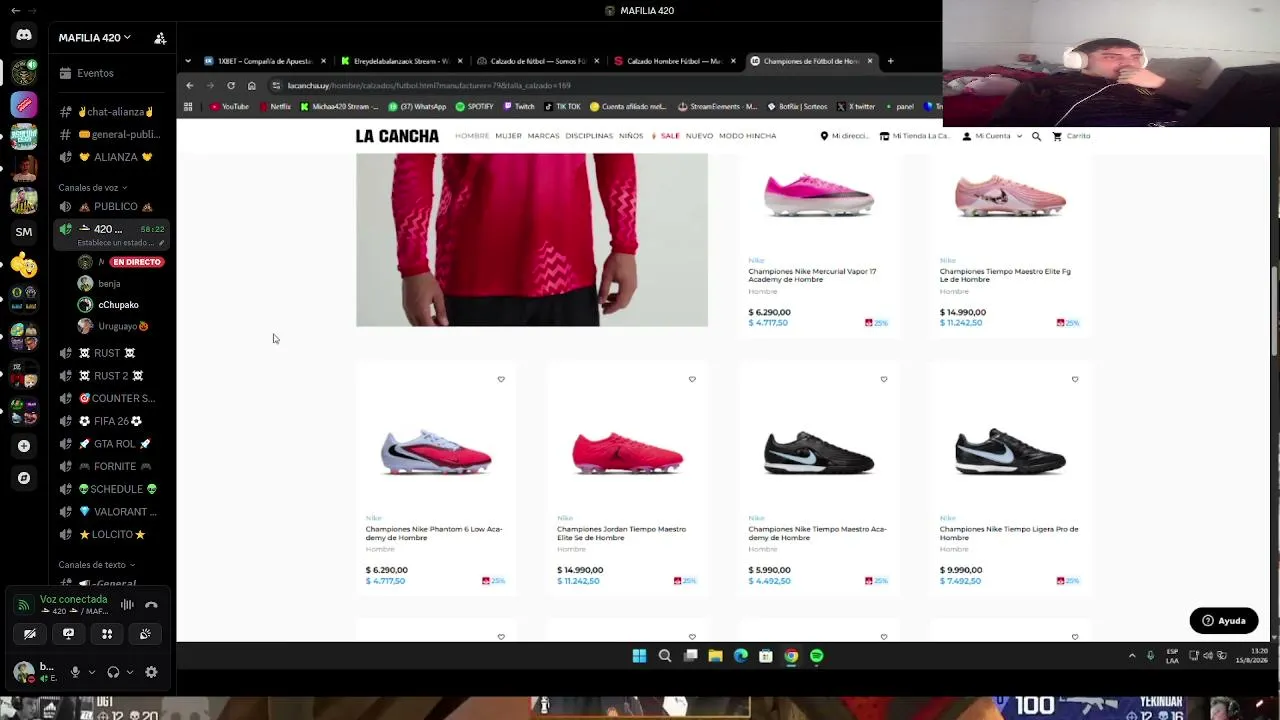Open the browser tab list dropdown

[x=188, y=61]
